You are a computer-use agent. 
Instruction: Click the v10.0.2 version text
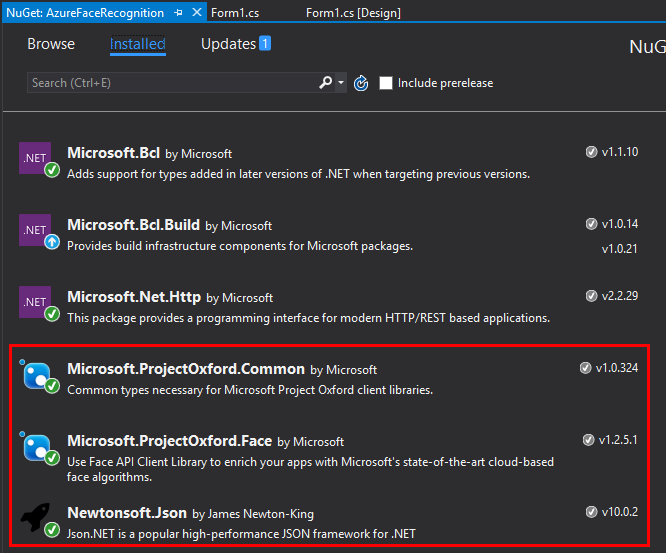tap(620, 512)
